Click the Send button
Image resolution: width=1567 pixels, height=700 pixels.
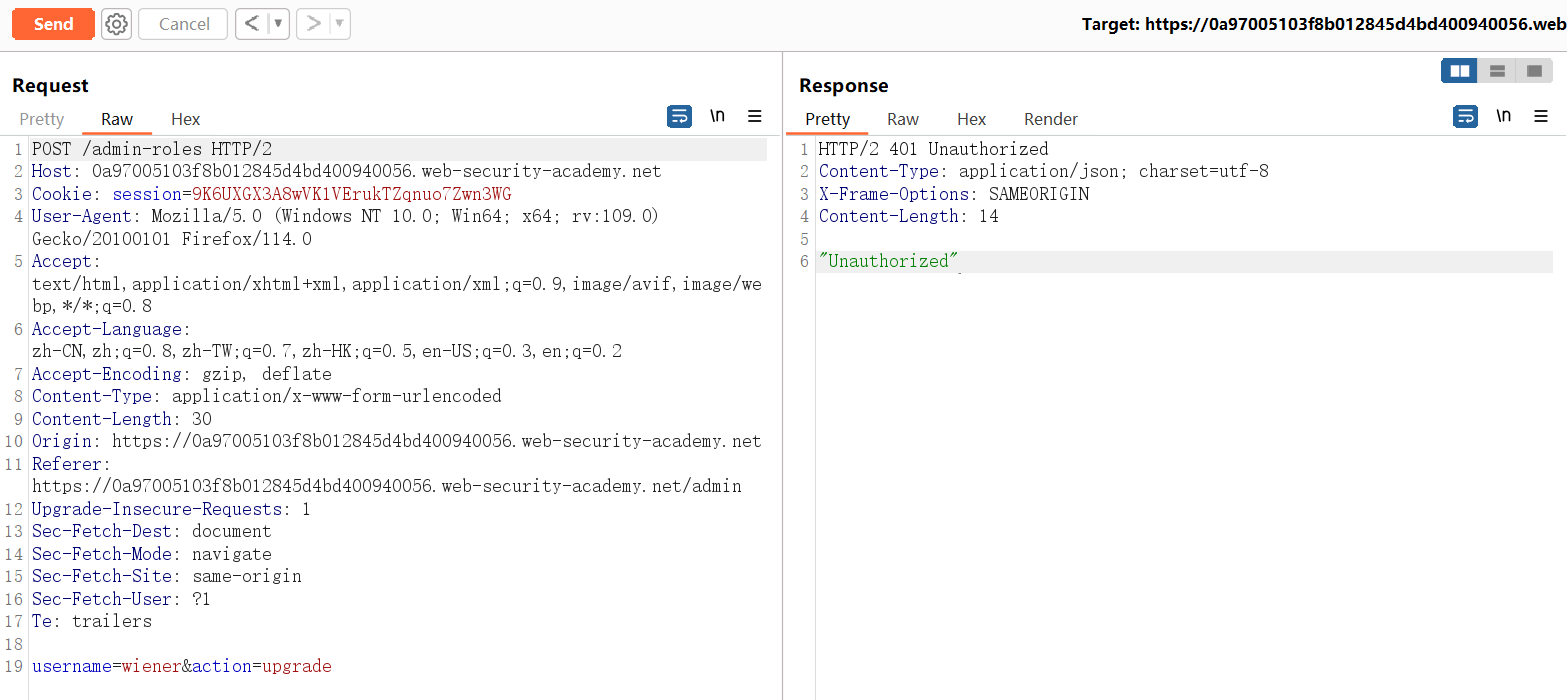pos(53,24)
